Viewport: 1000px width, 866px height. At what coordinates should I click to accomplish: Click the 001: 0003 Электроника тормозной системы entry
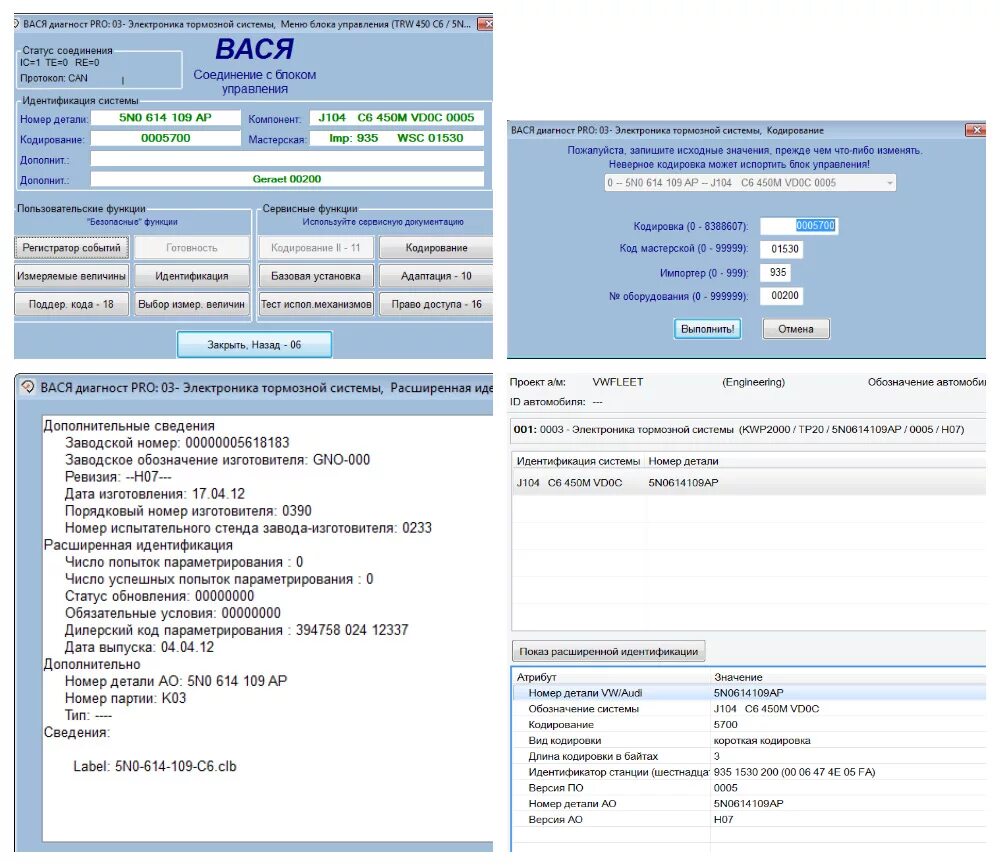pyautogui.click(x=748, y=430)
